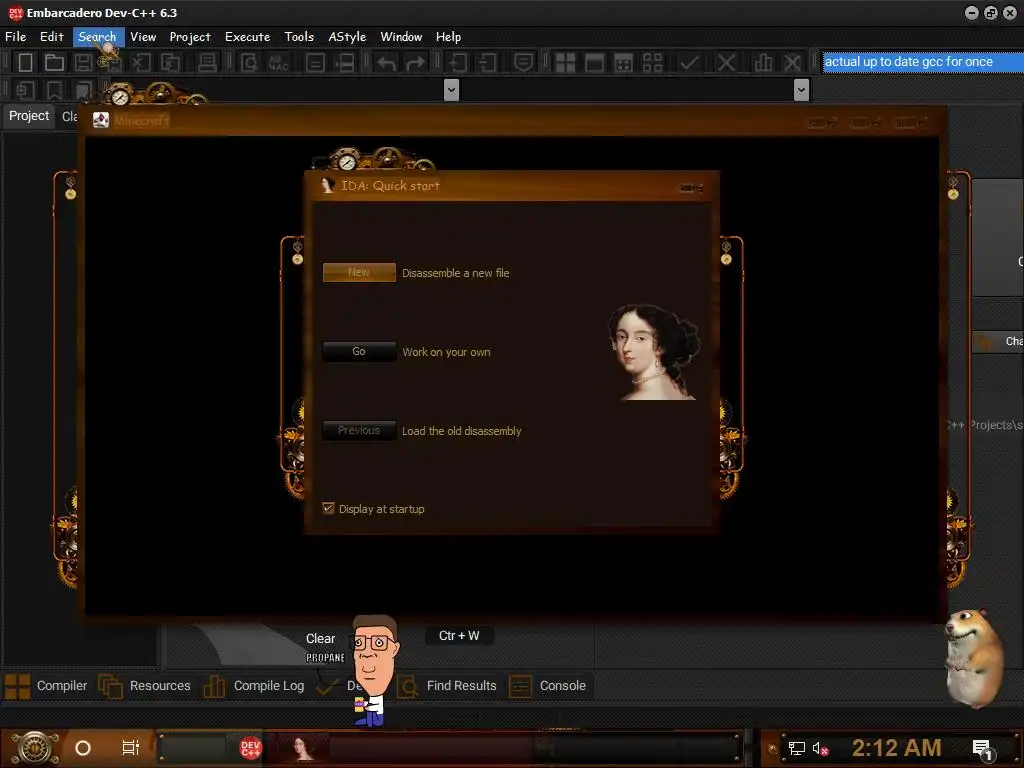Click the Find magnifier toolbar icon
The height and width of the screenshot is (768, 1024).
[x=249, y=63]
